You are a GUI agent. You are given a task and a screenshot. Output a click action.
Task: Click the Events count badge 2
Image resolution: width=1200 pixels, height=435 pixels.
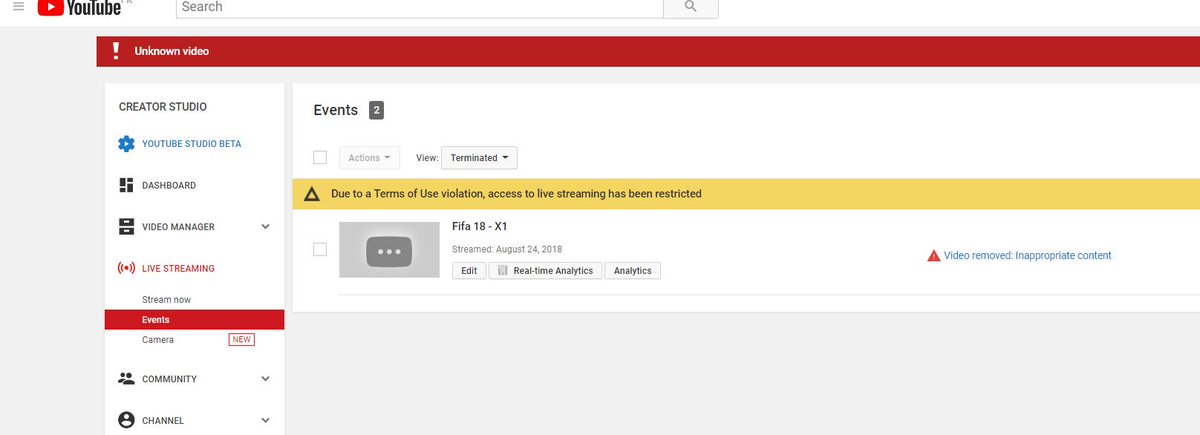[x=376, y=110]
